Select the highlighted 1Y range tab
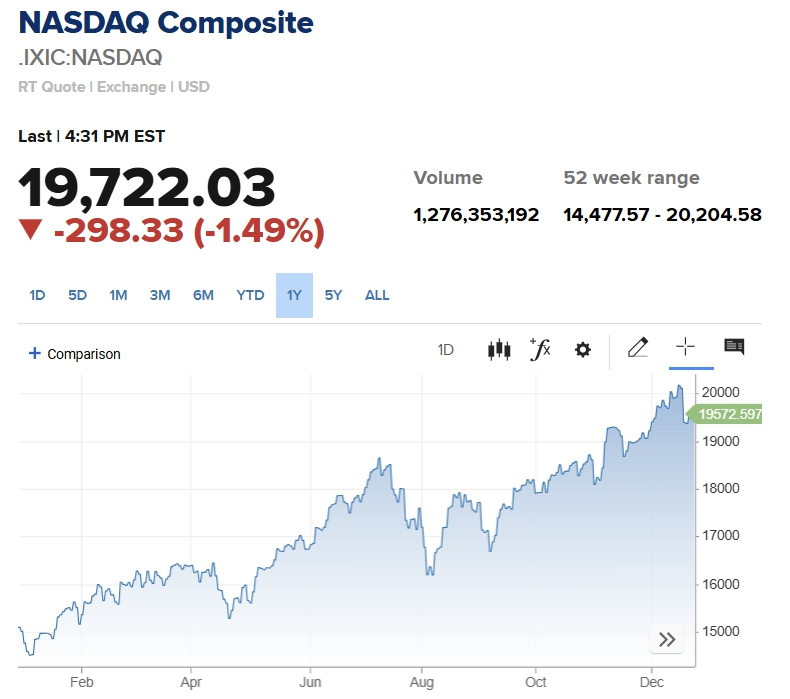 294,295
